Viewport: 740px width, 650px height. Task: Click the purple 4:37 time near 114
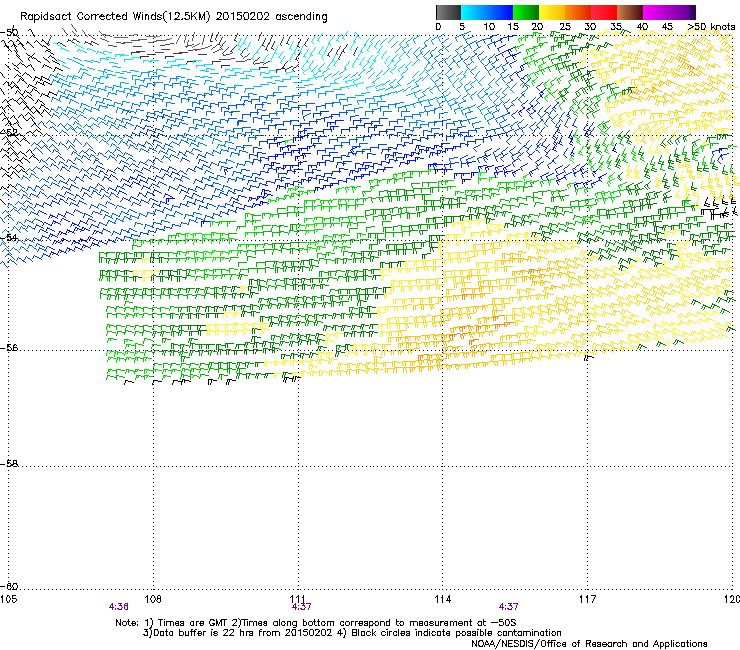pos(508,607)
